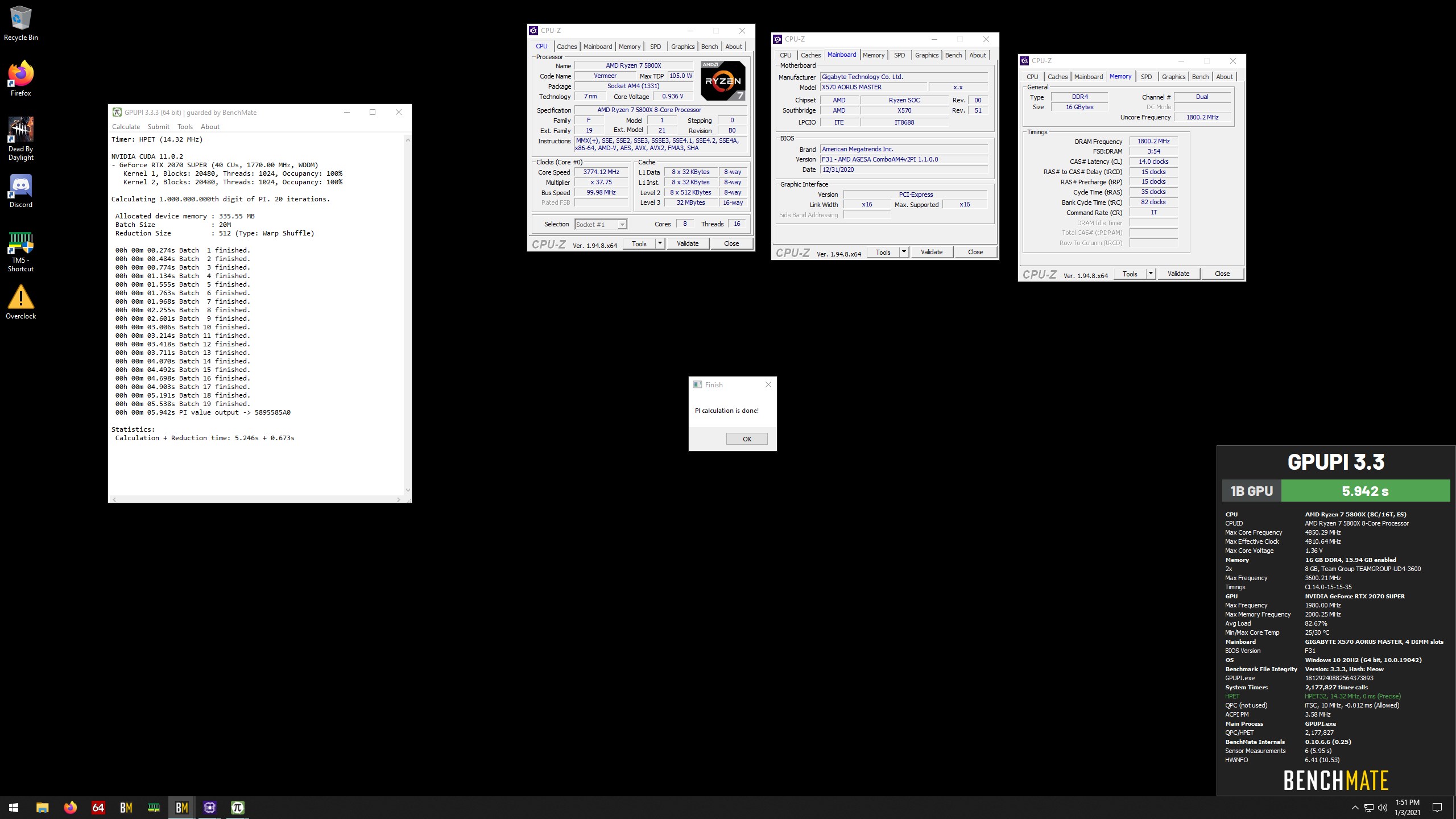Click the active BenchMate taskbar icon
1456x819 pixels.
[181, 807]
